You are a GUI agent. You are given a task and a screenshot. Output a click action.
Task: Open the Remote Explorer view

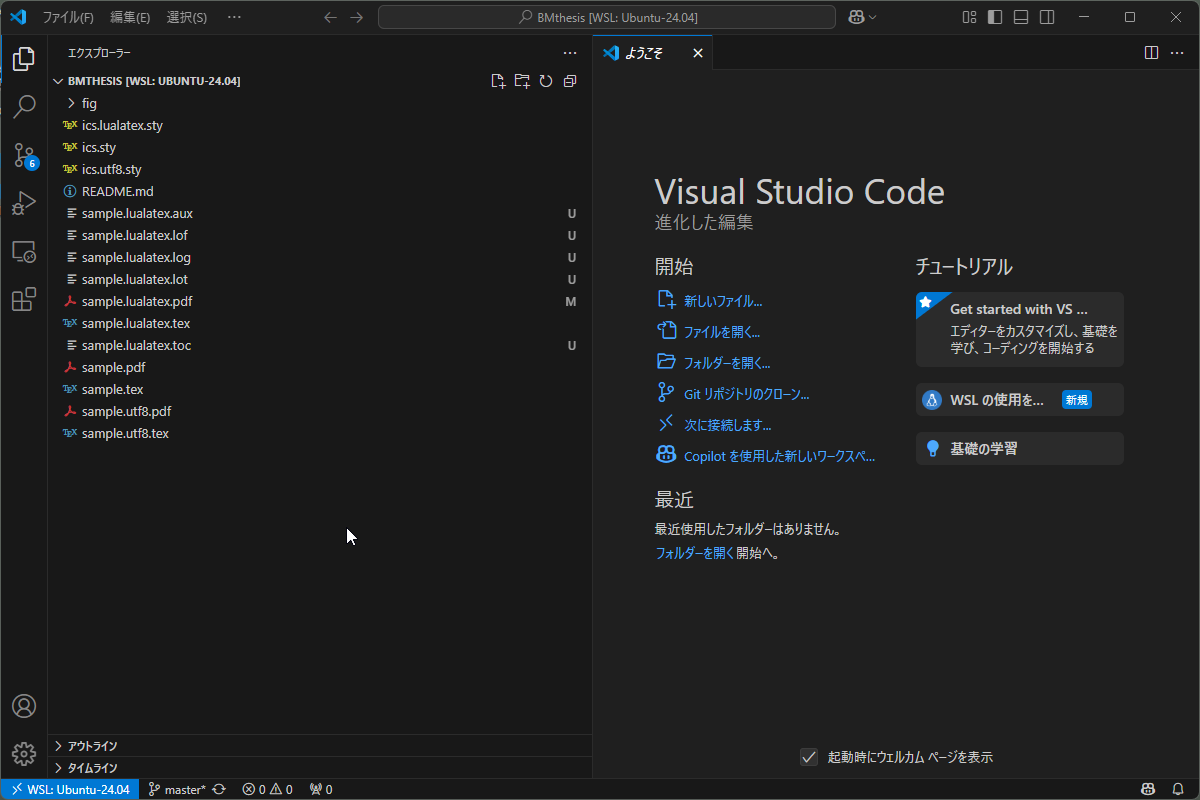pos(24,251)
